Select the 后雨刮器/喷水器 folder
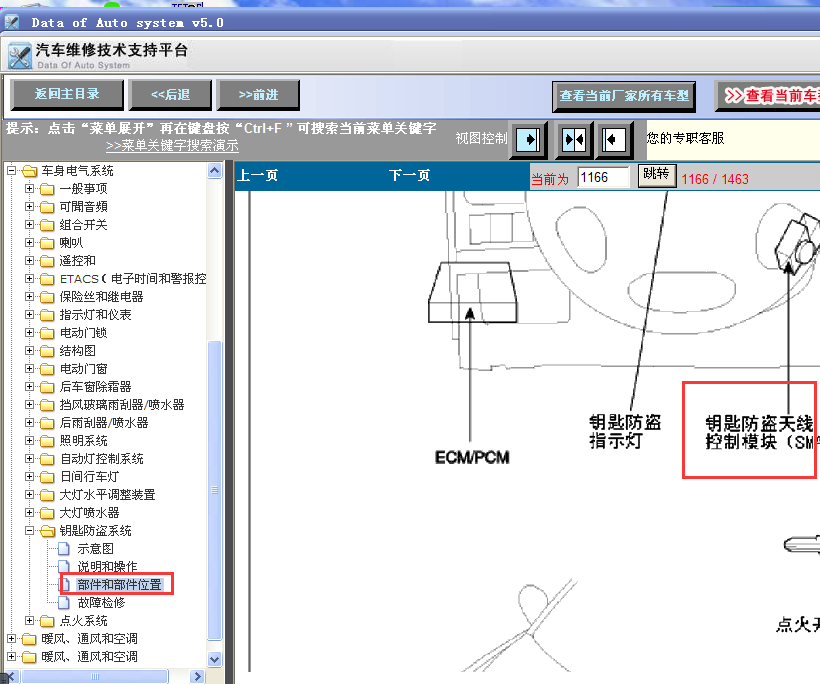 104,423
